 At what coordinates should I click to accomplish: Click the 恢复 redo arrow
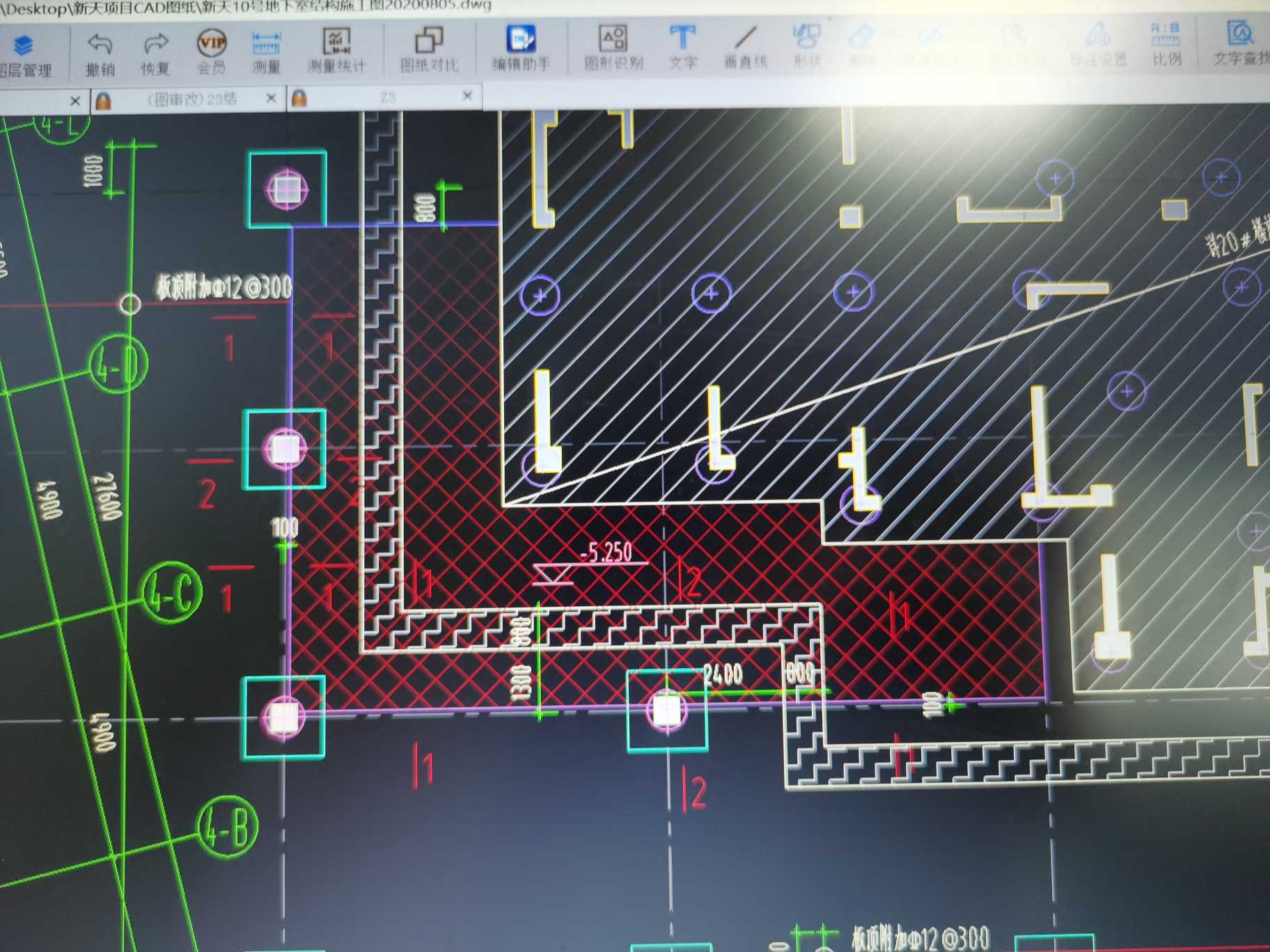pyautogui.click(x=155, y=54)
